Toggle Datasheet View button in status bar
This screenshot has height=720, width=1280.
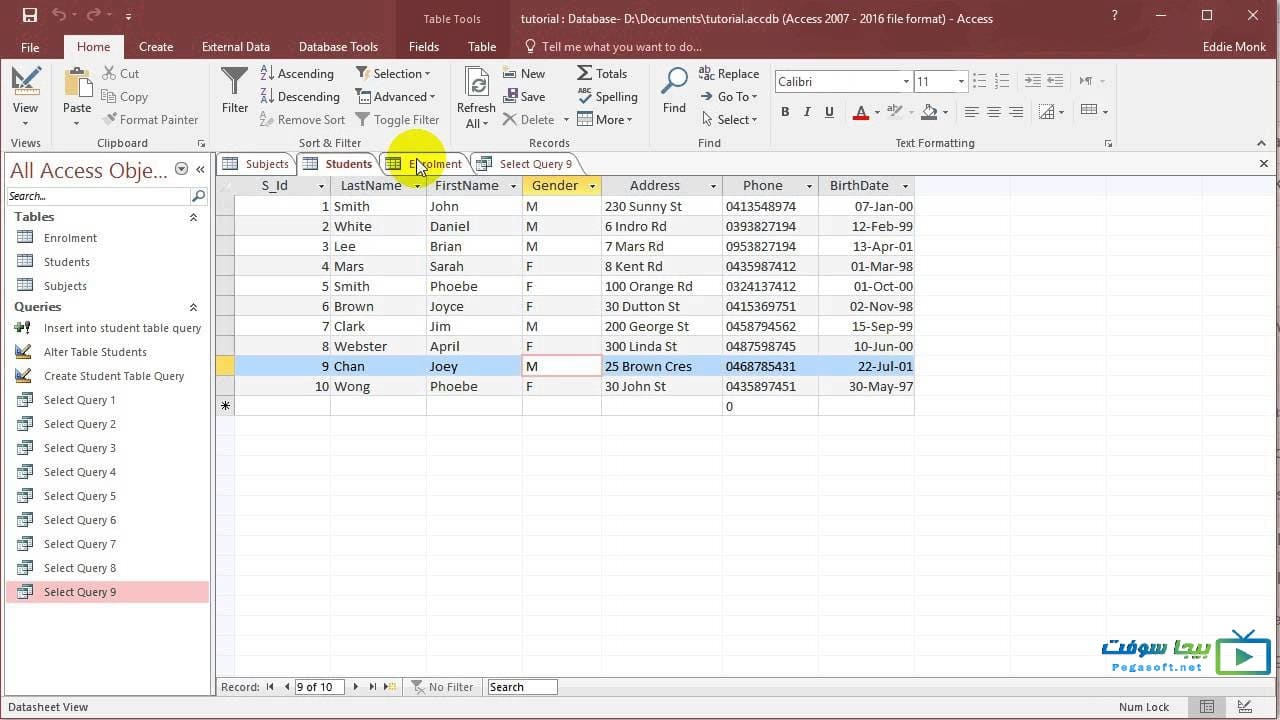click(x=1207, y=707)
